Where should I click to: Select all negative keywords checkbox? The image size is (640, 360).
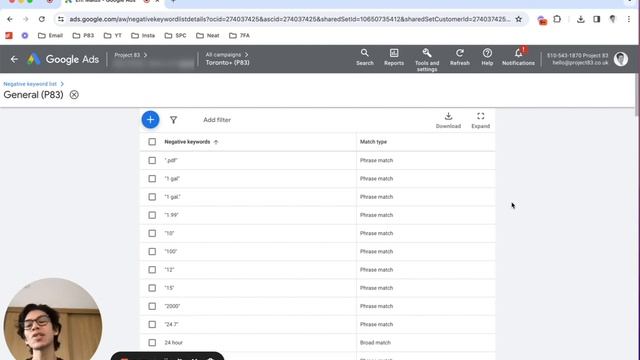point(152,142)
